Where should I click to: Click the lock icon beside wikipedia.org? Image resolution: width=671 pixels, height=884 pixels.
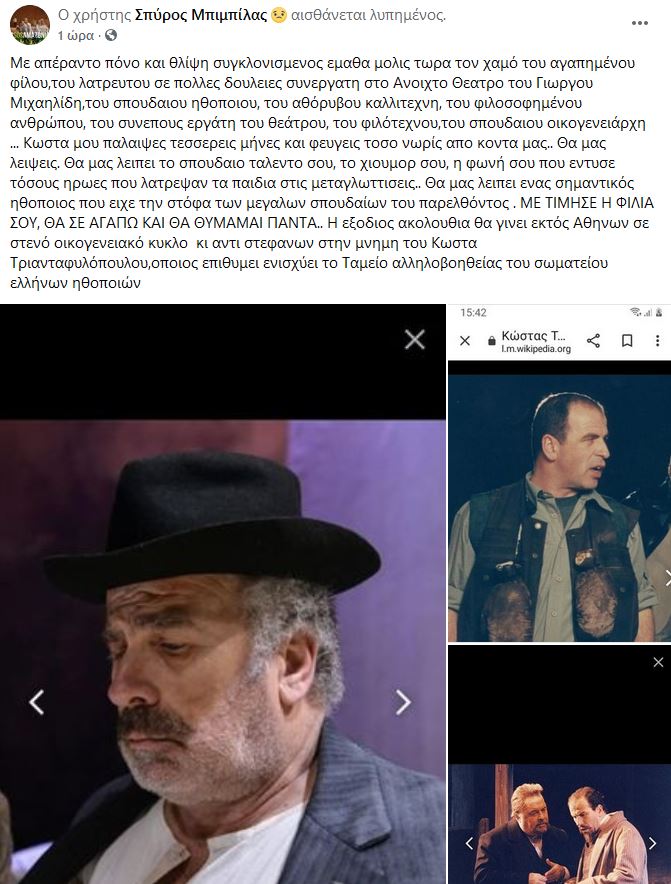click(x=491, y=341)
